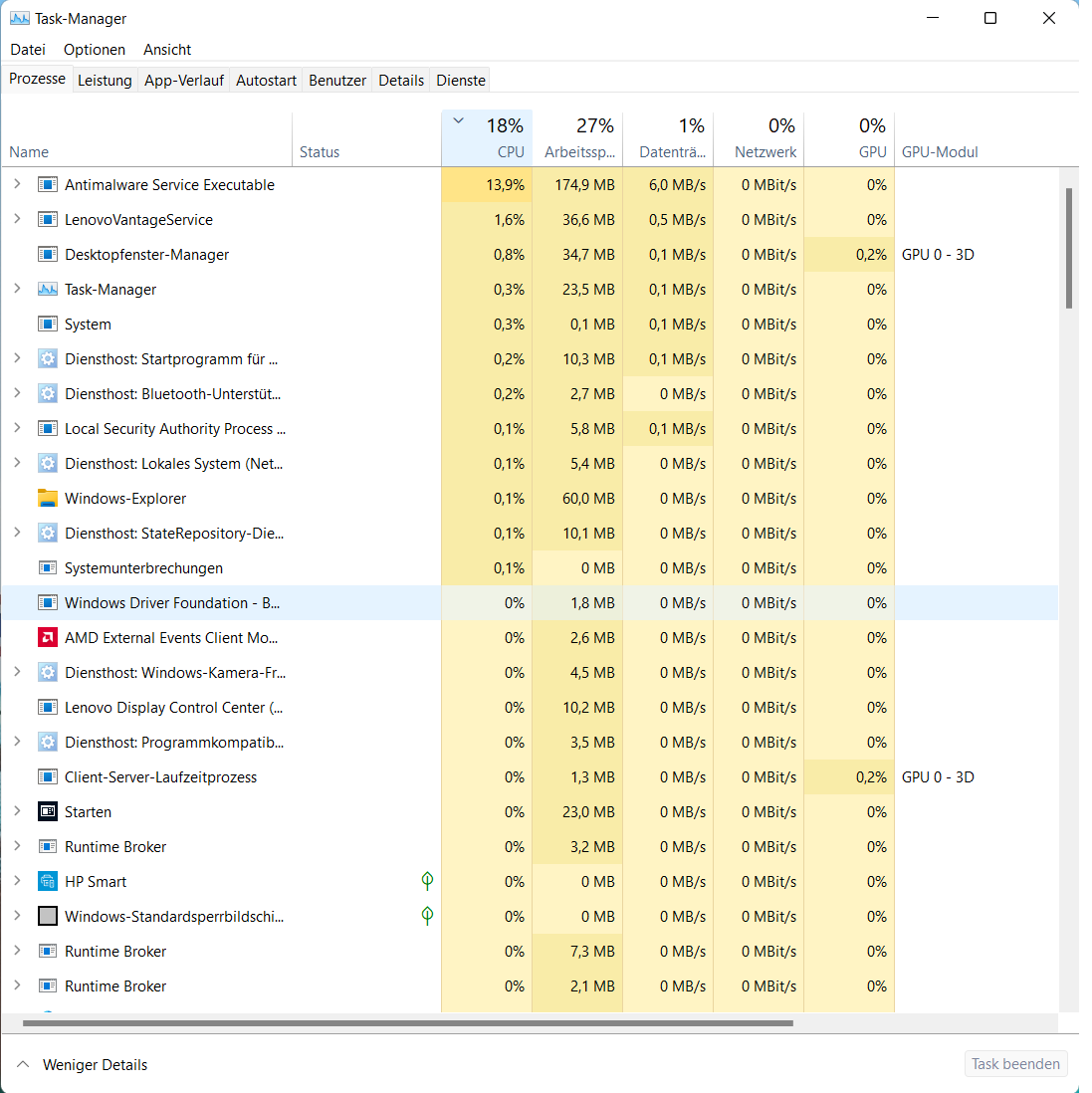Screen dimensions: 1092x1093
Task: Click the gear icon of Diensthost: Lokales System
Action: tap(48, 464)
